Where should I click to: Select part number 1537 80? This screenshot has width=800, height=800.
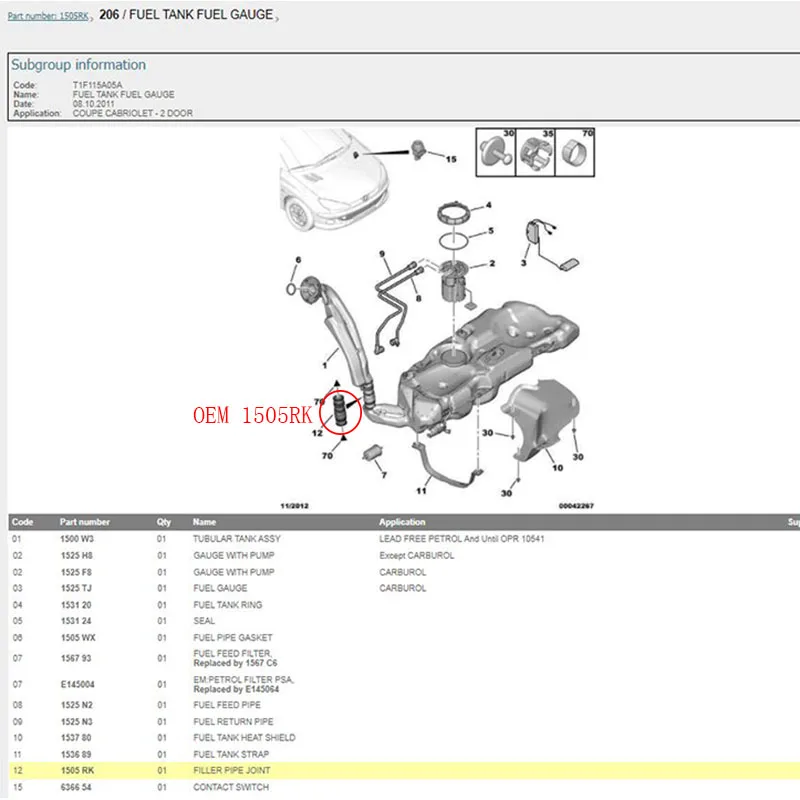76,738
